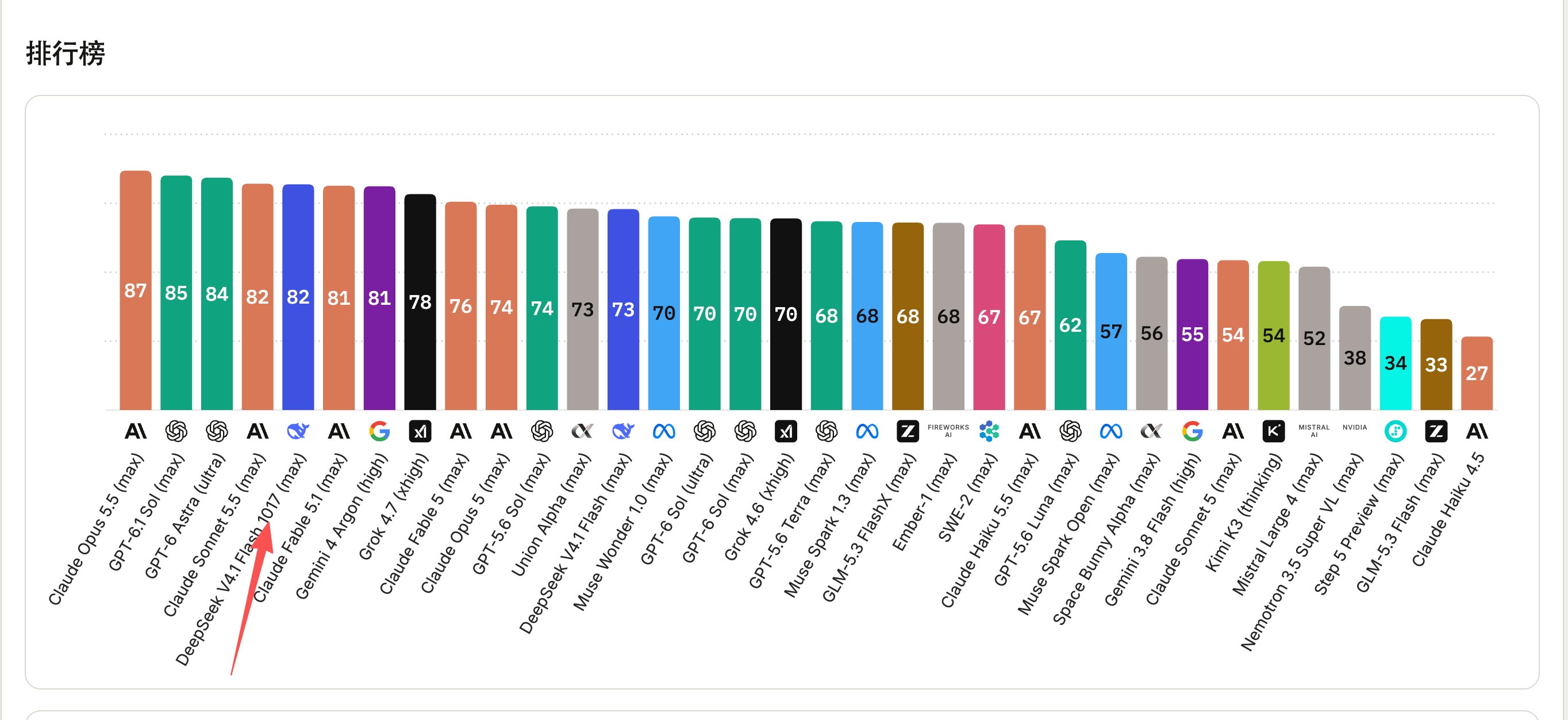Click the DeepSeek whale icon under the 82 bar
The height and width of the screenshot is (720, 1568).
[298, 431]
